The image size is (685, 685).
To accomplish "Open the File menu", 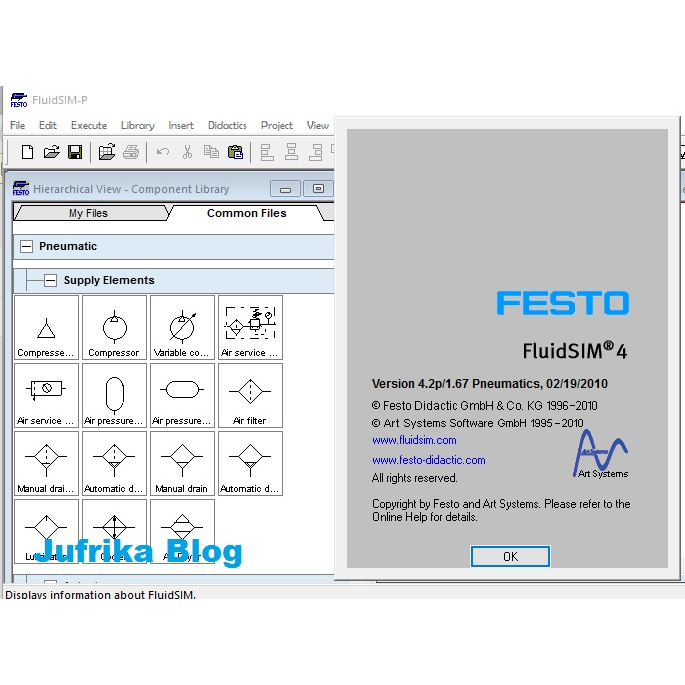I will point(17,125).
